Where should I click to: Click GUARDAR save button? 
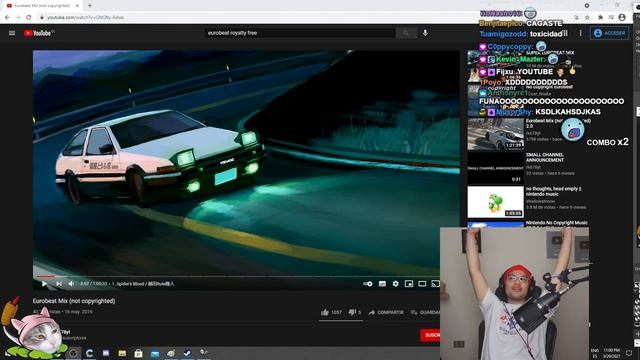(425, 312)
